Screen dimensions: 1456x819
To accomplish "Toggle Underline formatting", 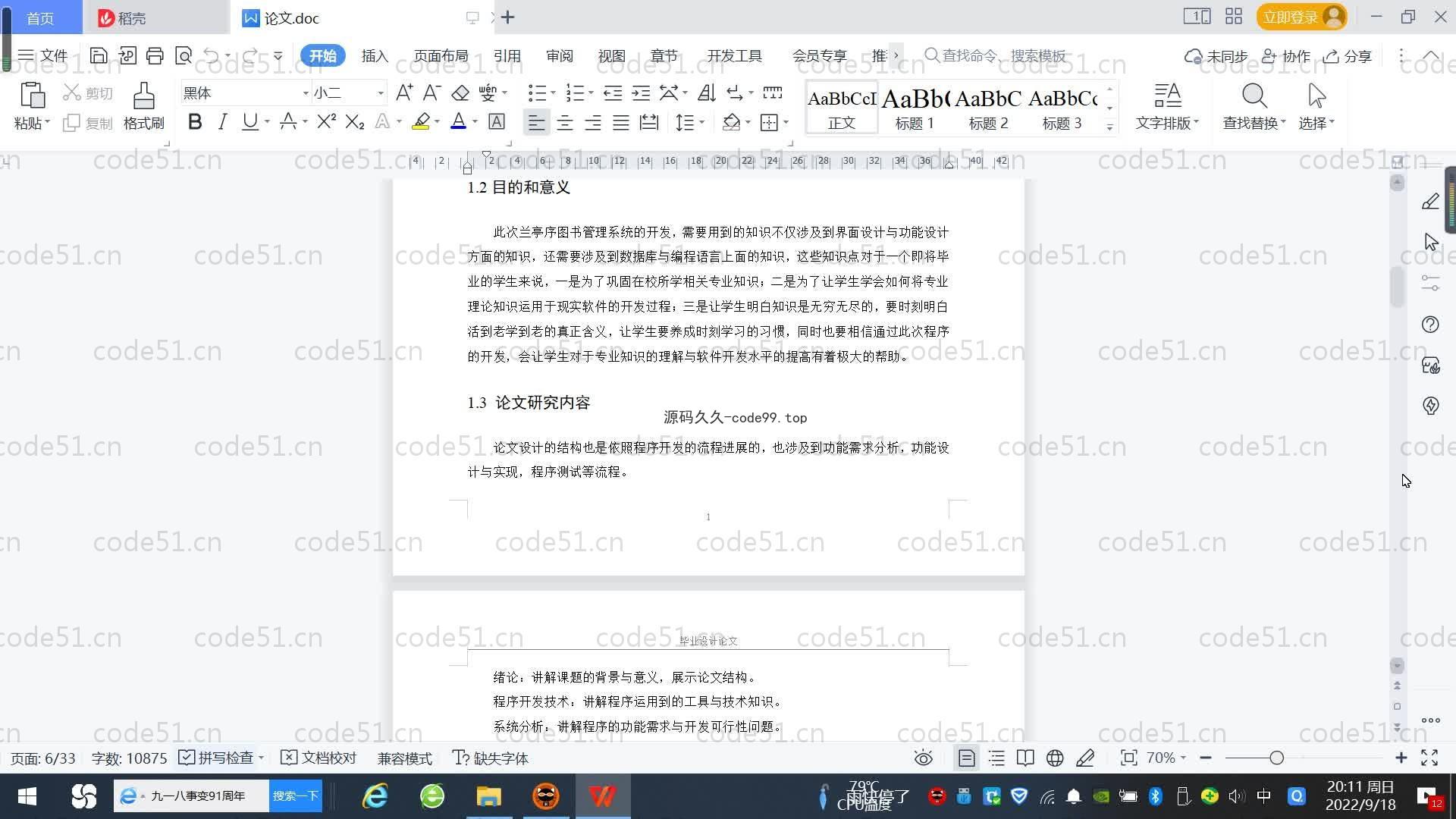I will (249, 121).
